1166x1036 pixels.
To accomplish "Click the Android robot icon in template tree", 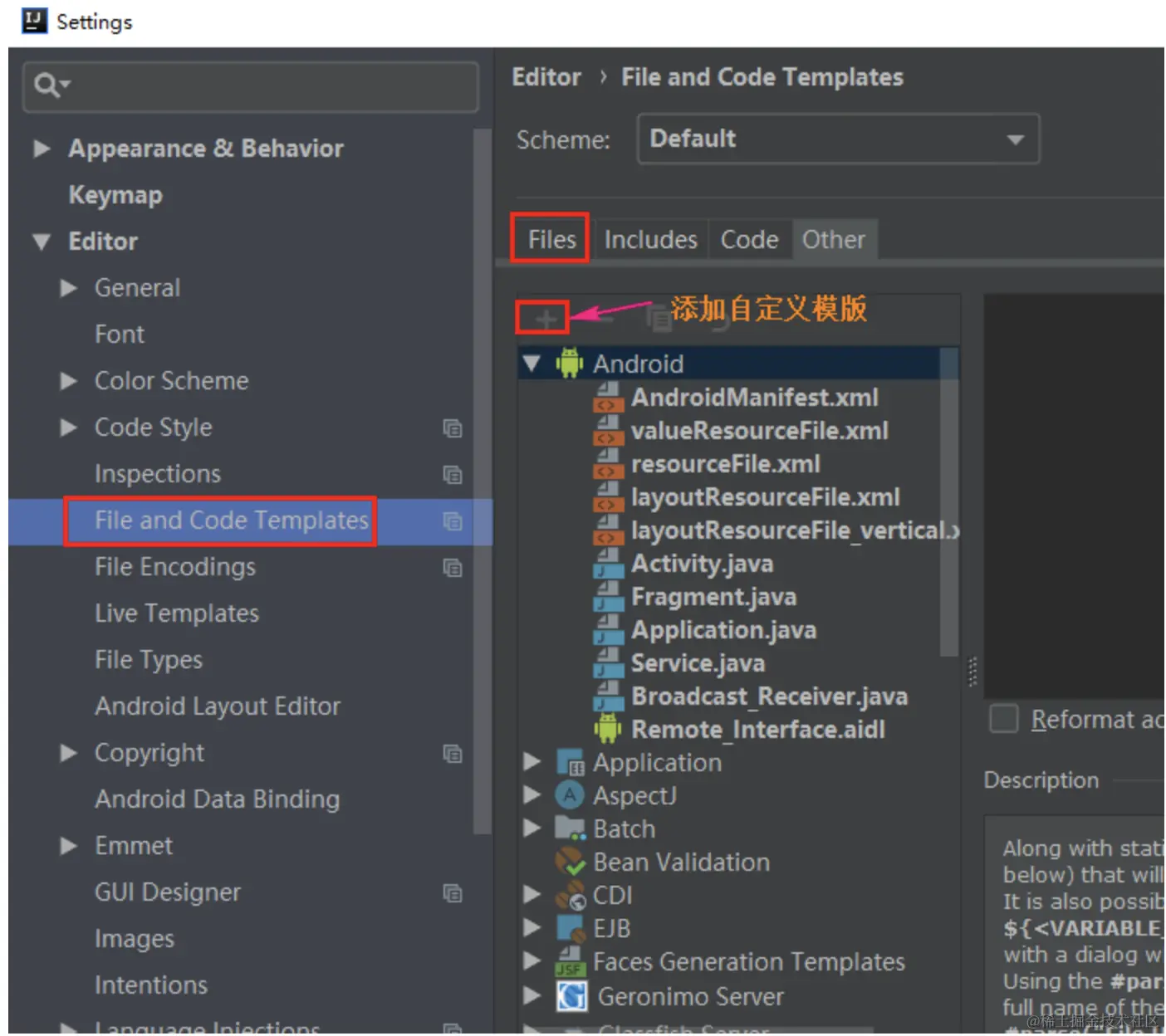I will point(569,364).
